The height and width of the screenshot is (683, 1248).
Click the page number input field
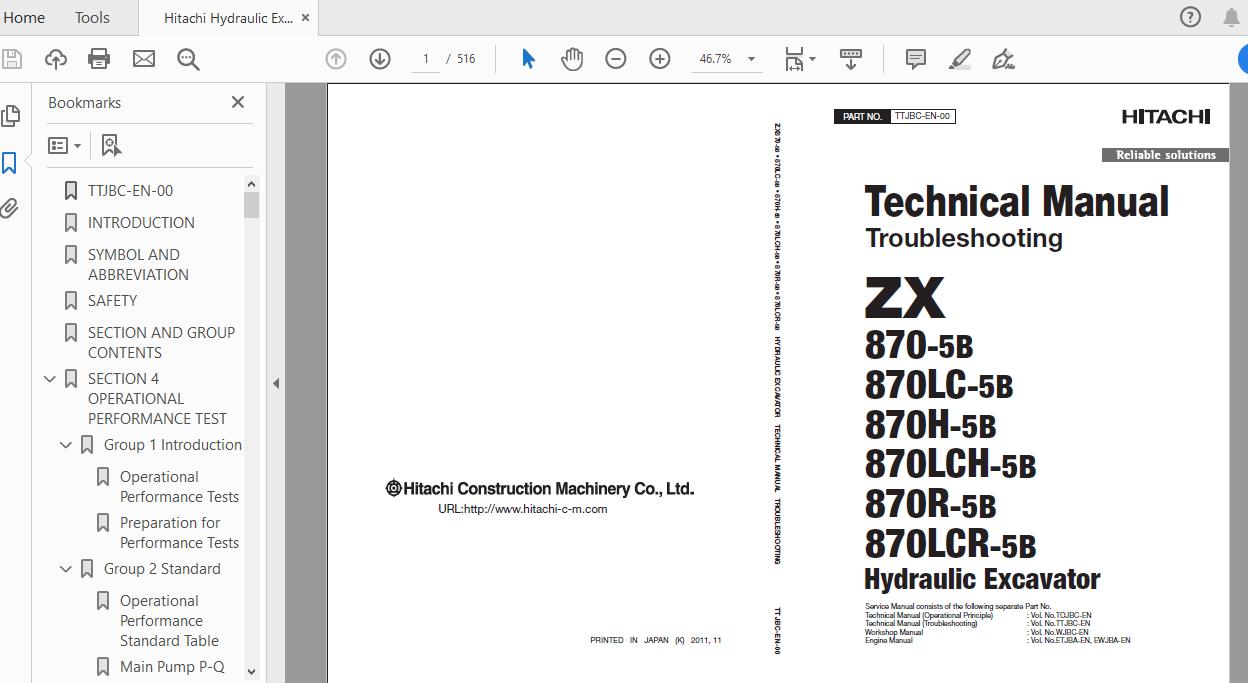point(426,59)
